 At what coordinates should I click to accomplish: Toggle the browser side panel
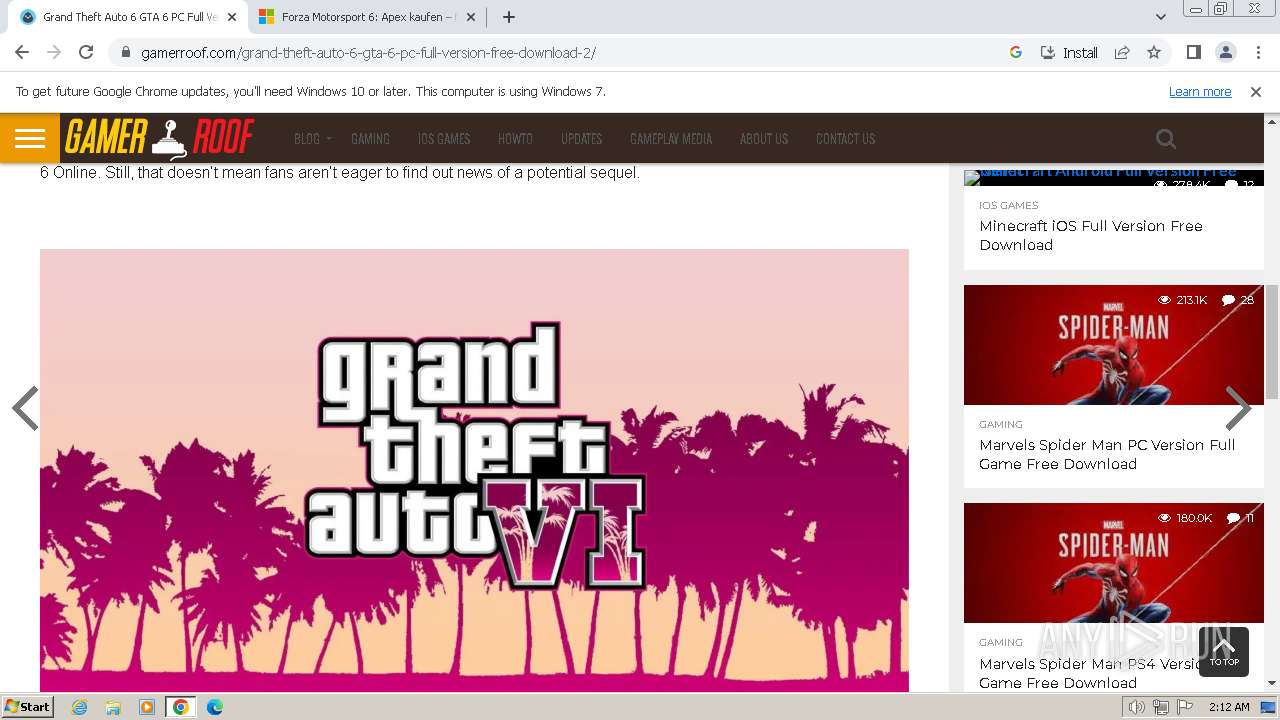click(1193, 52)
